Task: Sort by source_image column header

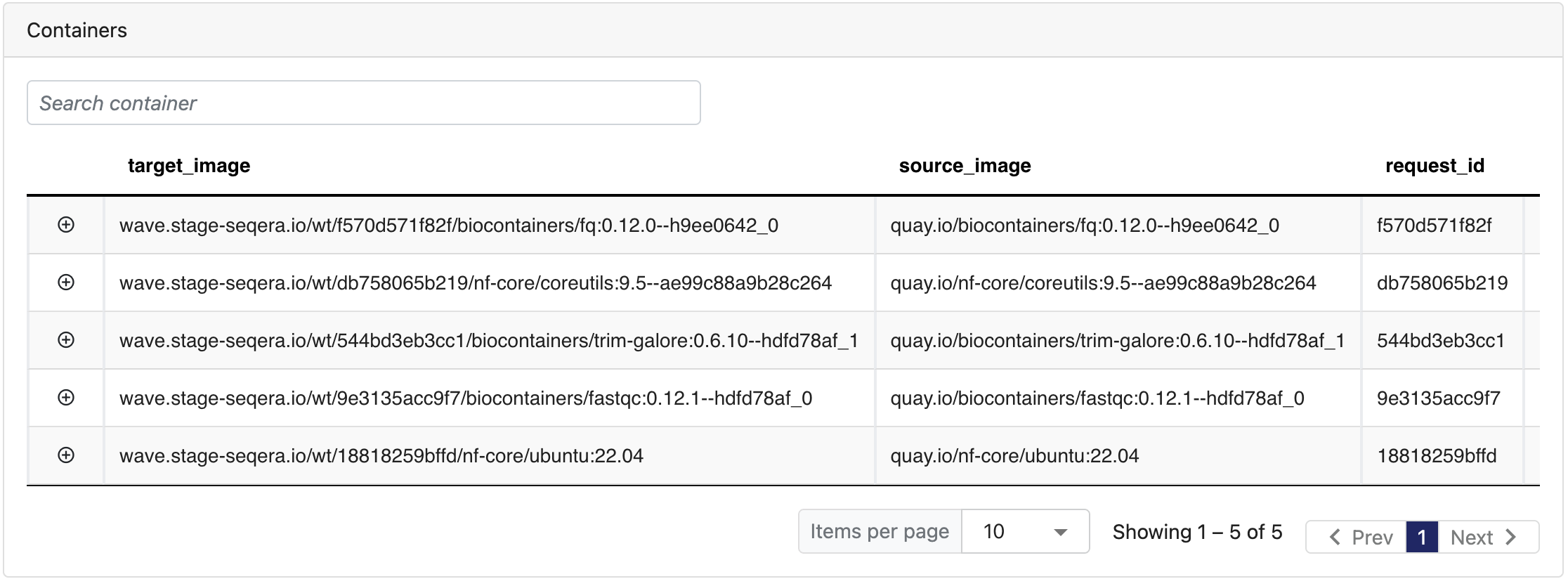Action: 965,166
